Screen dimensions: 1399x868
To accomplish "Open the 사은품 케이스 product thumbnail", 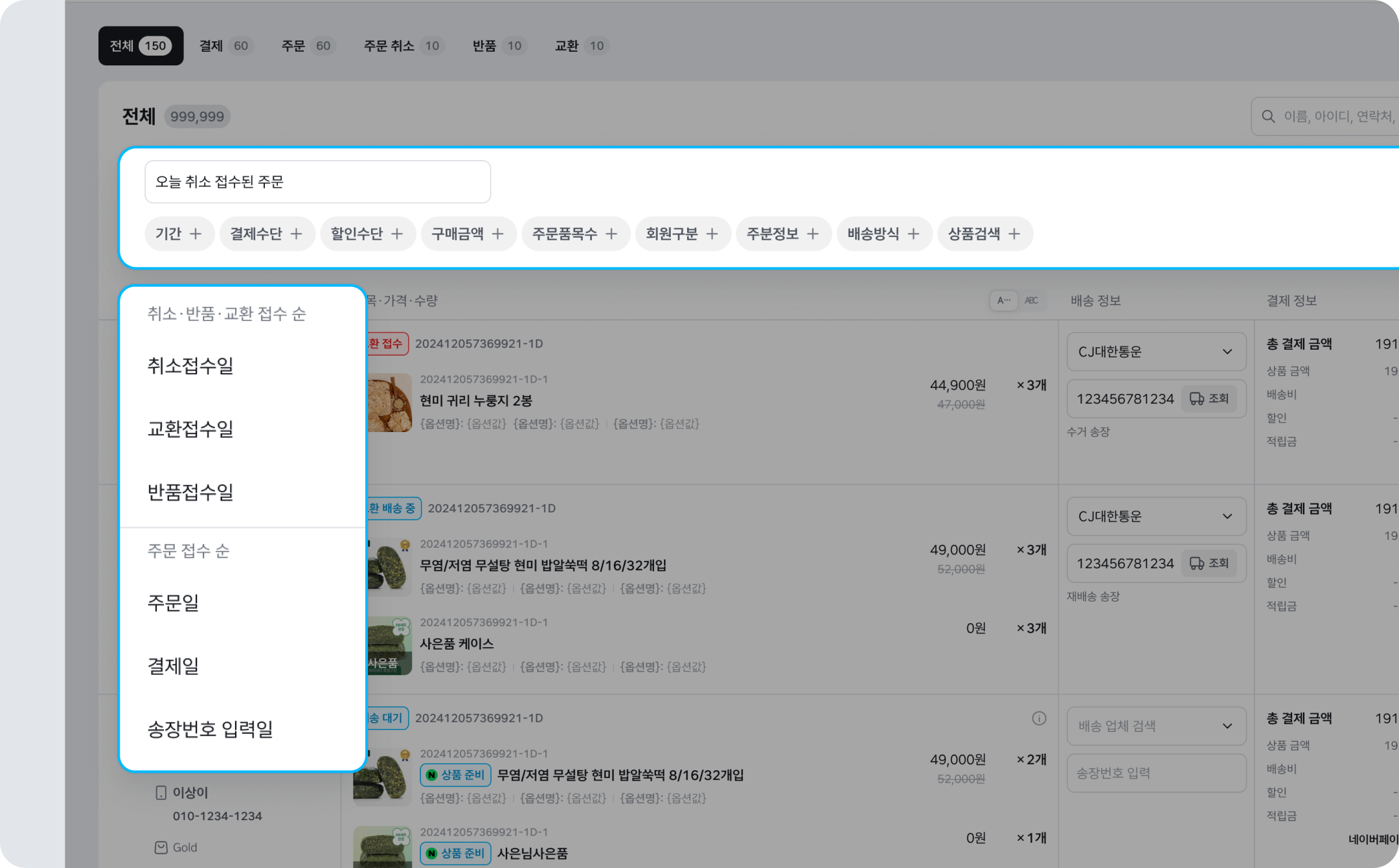I will pyautogui.click(x=389, y=646).
